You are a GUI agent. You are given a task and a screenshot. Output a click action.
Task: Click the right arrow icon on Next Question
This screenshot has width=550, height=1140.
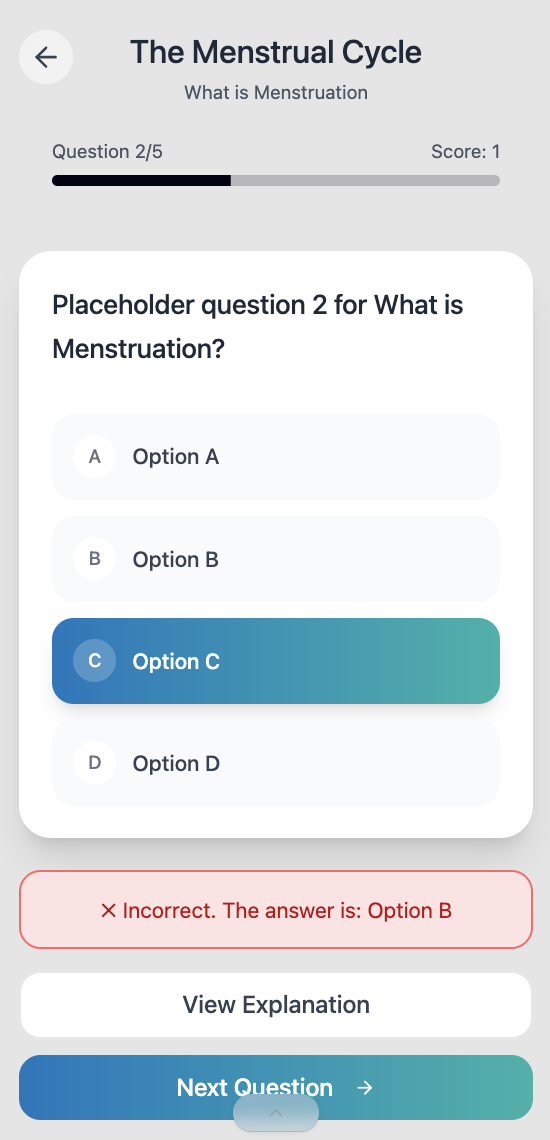[365, 1088]
